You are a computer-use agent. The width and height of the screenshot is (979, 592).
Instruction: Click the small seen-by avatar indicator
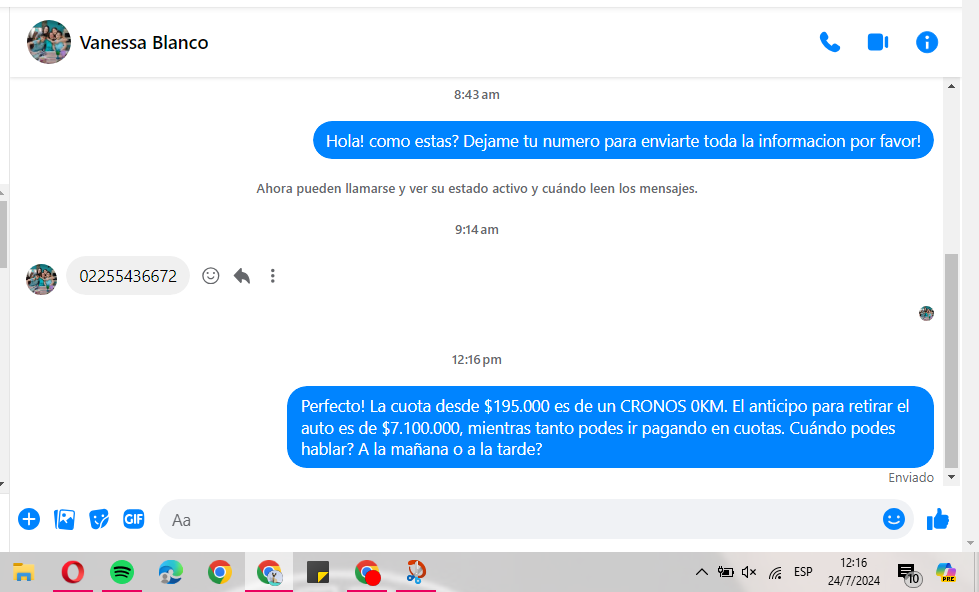927,313
